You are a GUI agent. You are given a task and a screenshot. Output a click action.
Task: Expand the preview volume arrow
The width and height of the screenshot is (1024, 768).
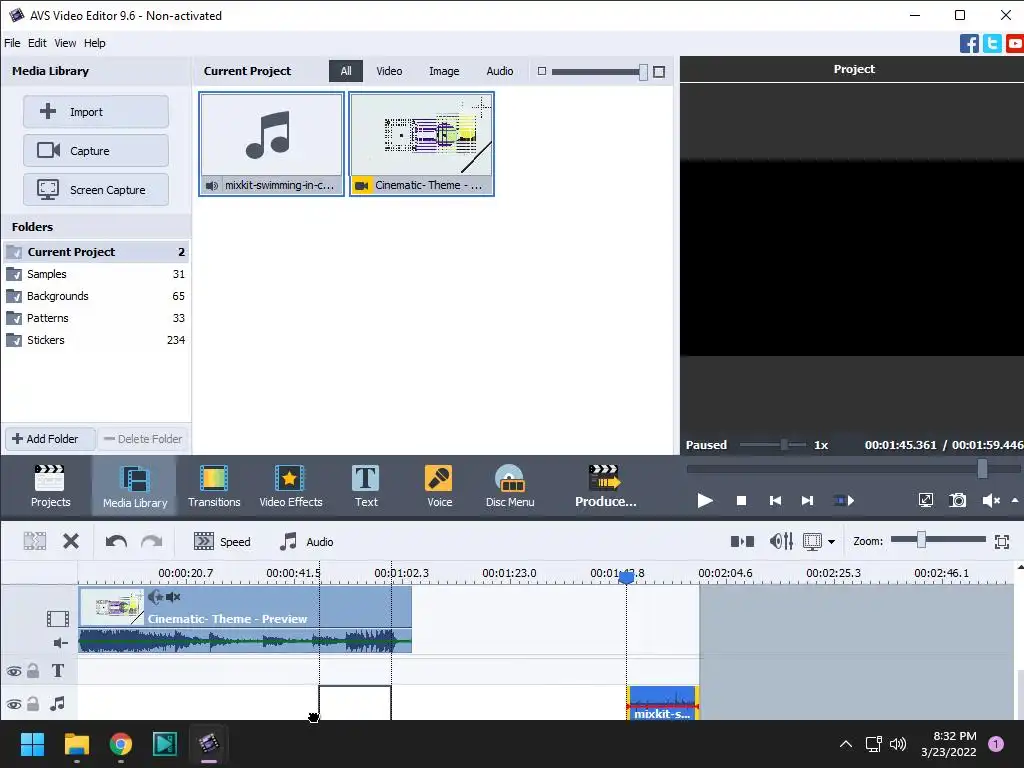click(1015, 500)
